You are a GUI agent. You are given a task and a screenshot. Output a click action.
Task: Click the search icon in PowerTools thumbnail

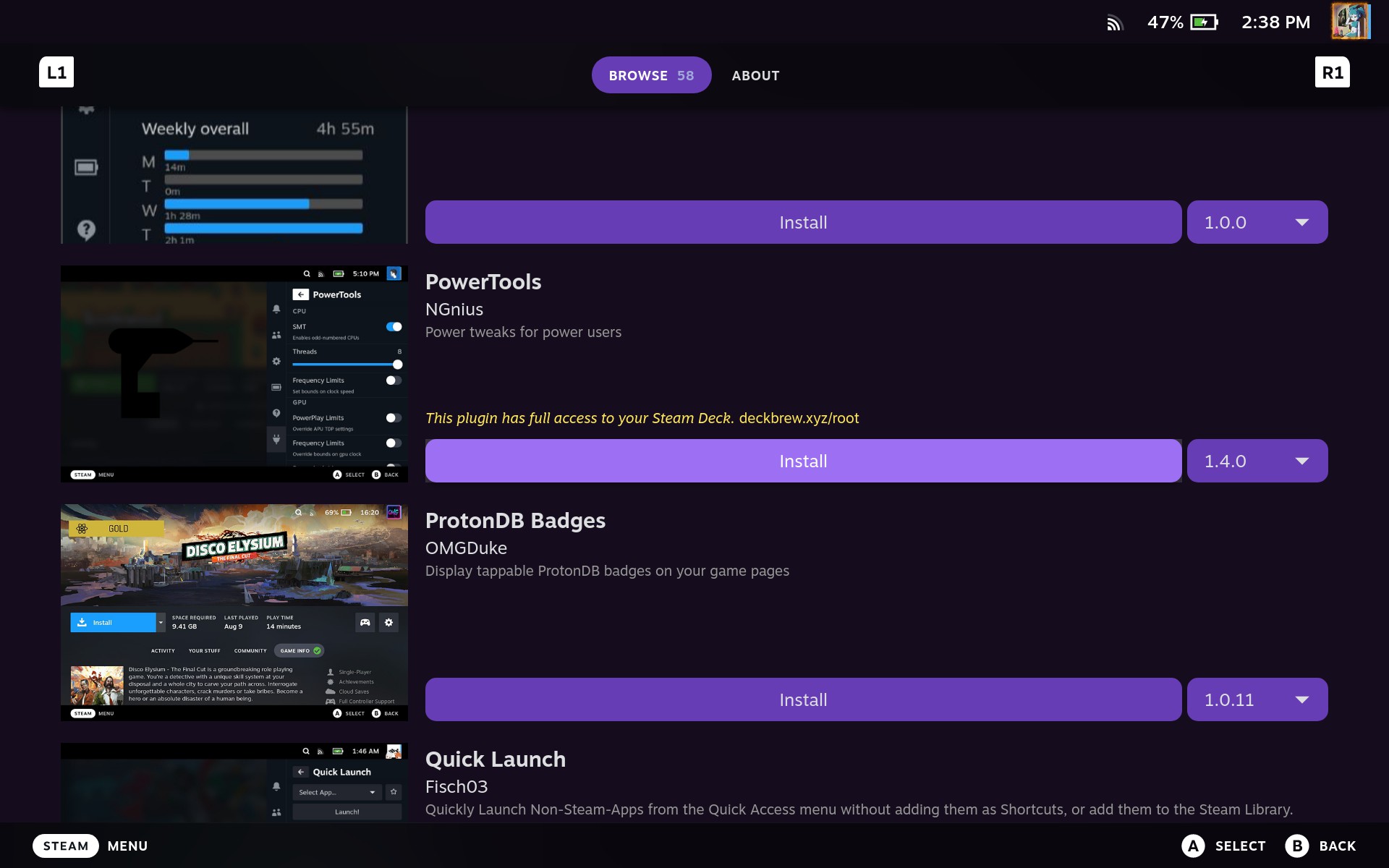click(x=307, y=274)
